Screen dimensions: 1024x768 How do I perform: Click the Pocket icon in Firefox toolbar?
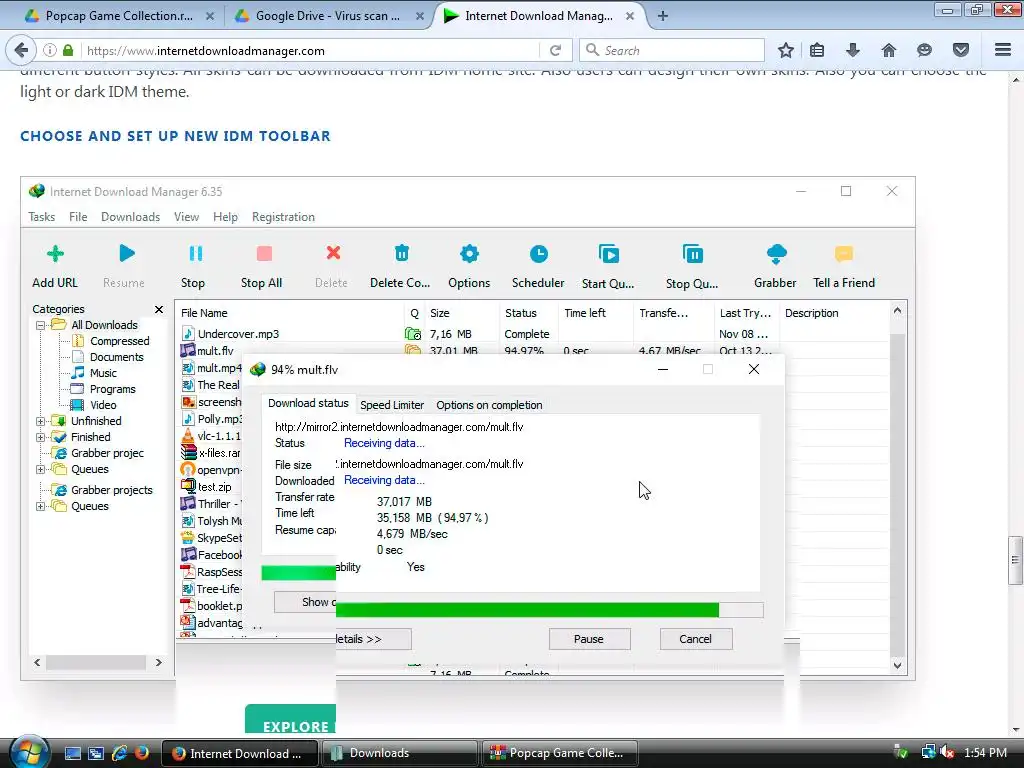pos(961,50)
